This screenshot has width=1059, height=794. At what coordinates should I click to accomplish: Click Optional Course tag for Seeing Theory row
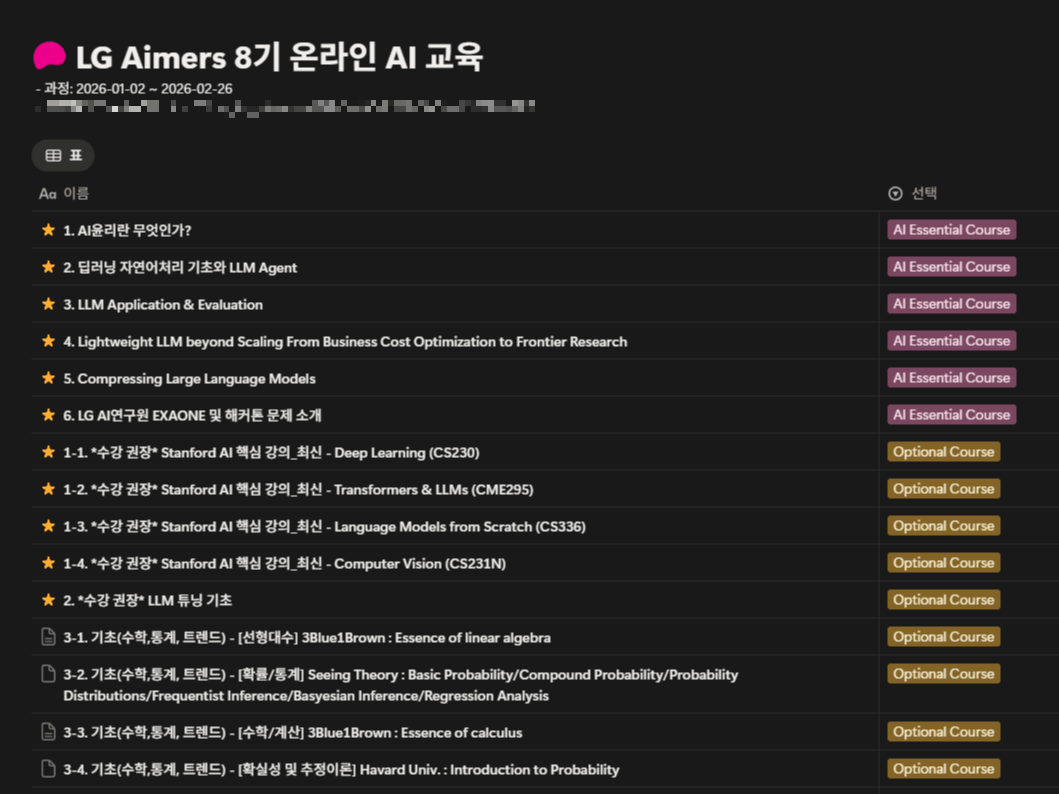[x=944, y=674]
